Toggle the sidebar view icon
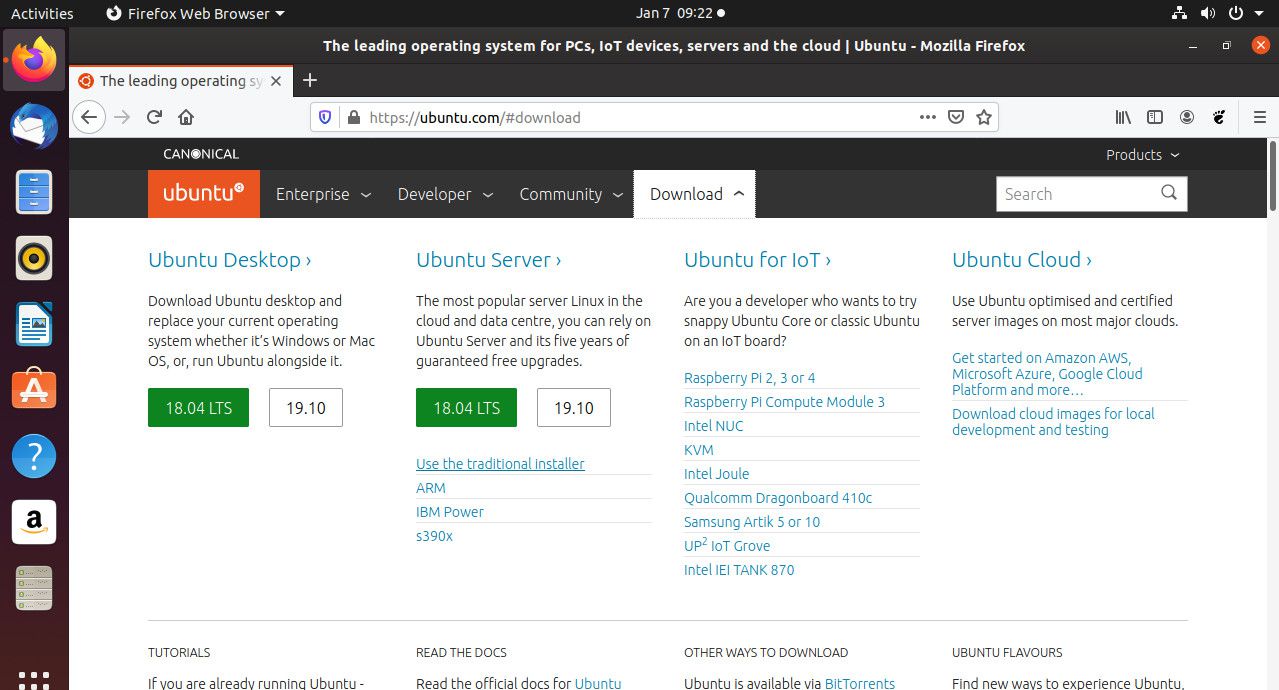 1155,117
